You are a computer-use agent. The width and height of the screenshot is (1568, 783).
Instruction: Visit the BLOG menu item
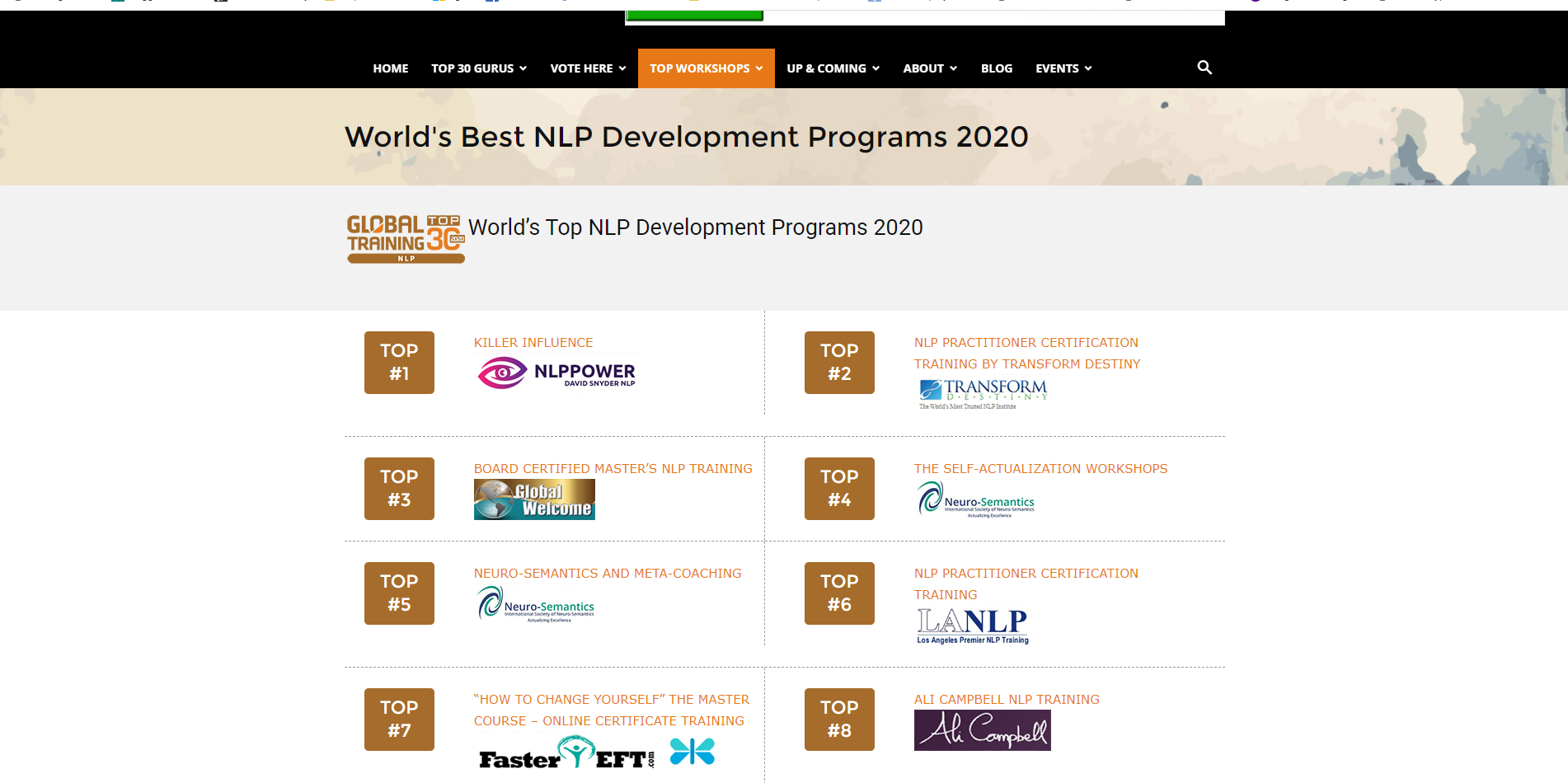997,68
